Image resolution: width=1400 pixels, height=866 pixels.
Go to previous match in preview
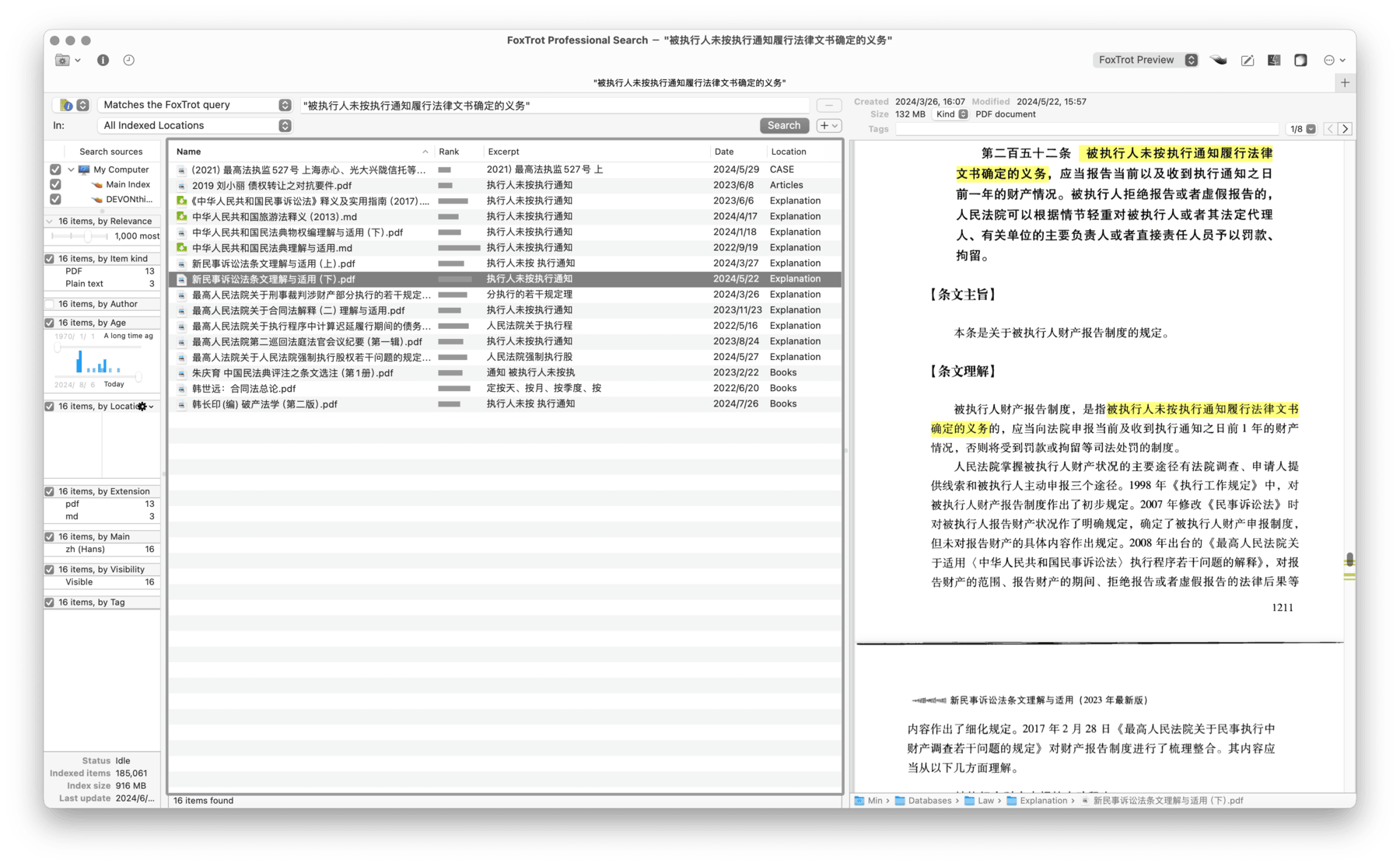point(1330,129)
